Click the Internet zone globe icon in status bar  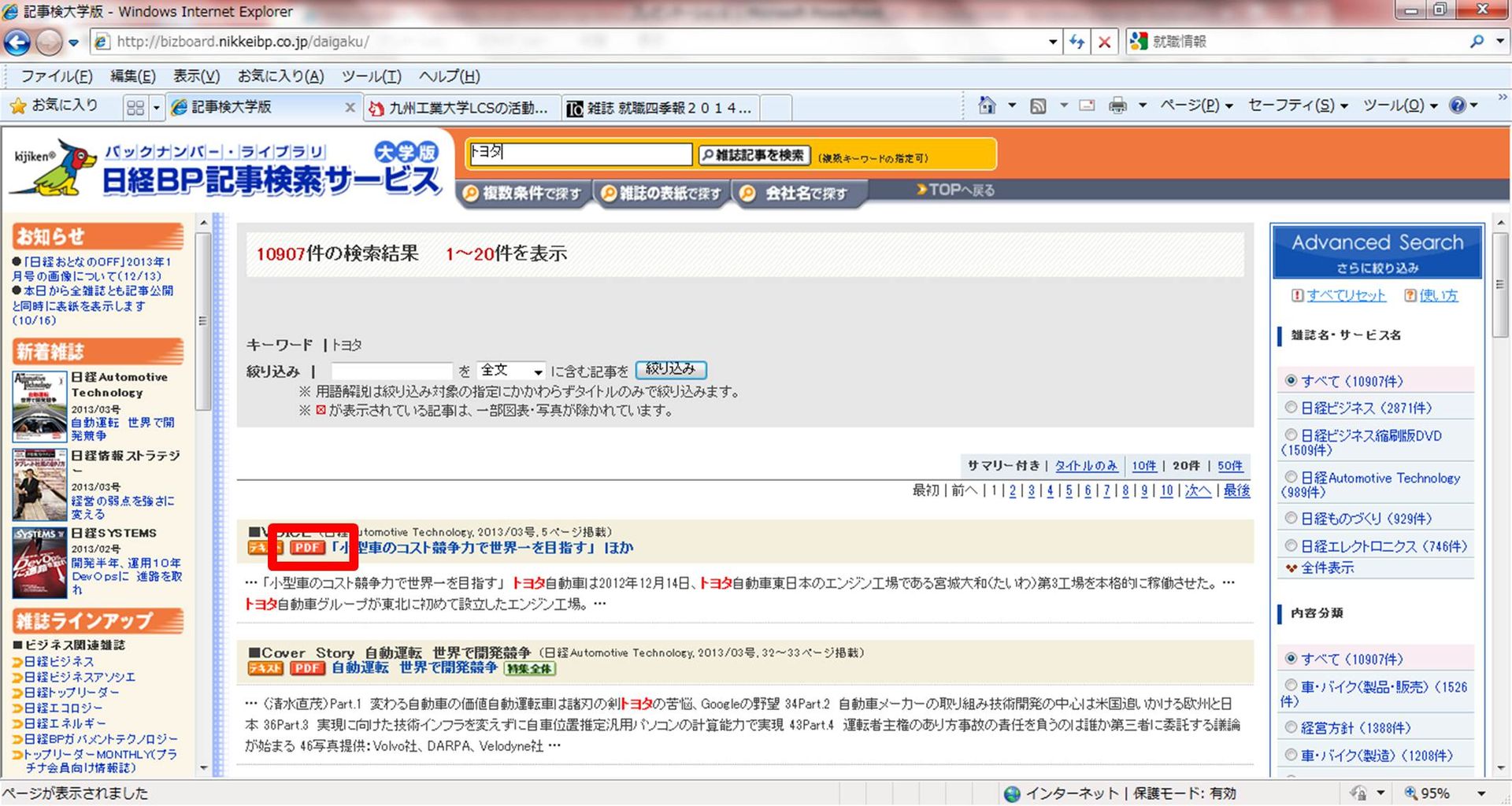(x=1013, y=793)
